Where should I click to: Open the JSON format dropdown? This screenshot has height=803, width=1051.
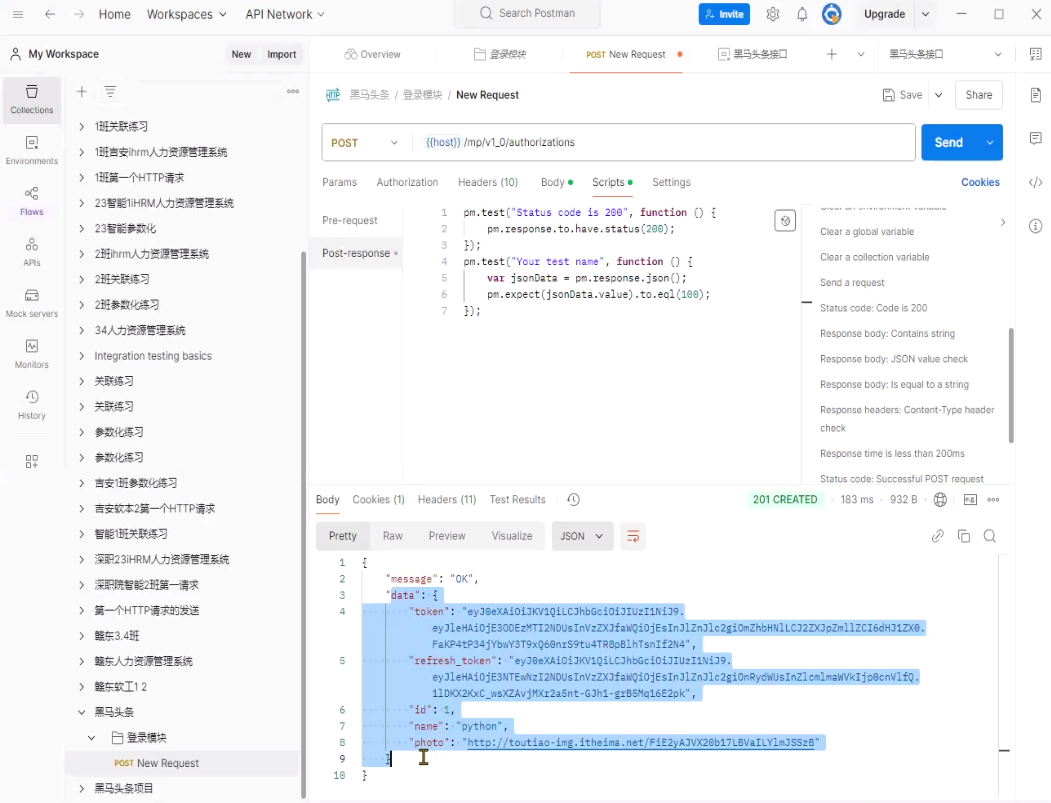click(x=582, y=536)
